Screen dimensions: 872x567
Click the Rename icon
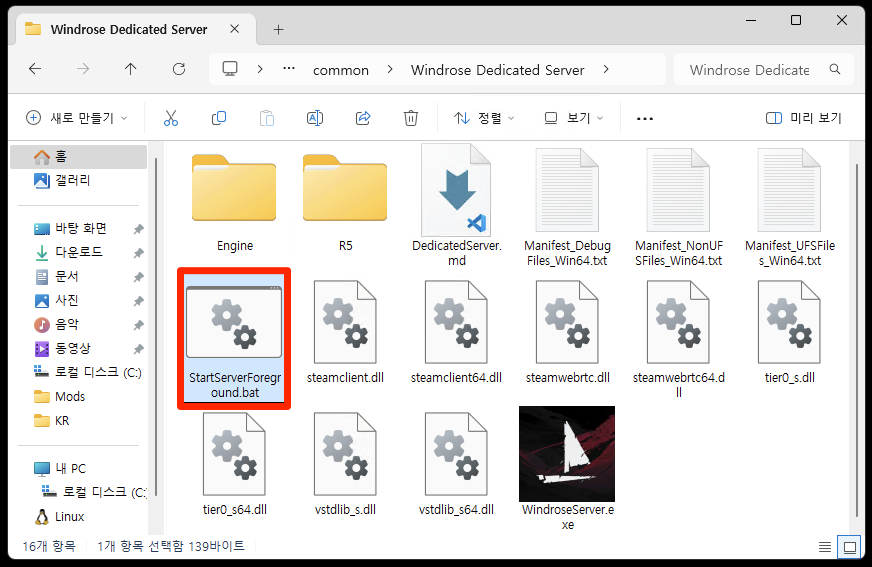point(315,118)
